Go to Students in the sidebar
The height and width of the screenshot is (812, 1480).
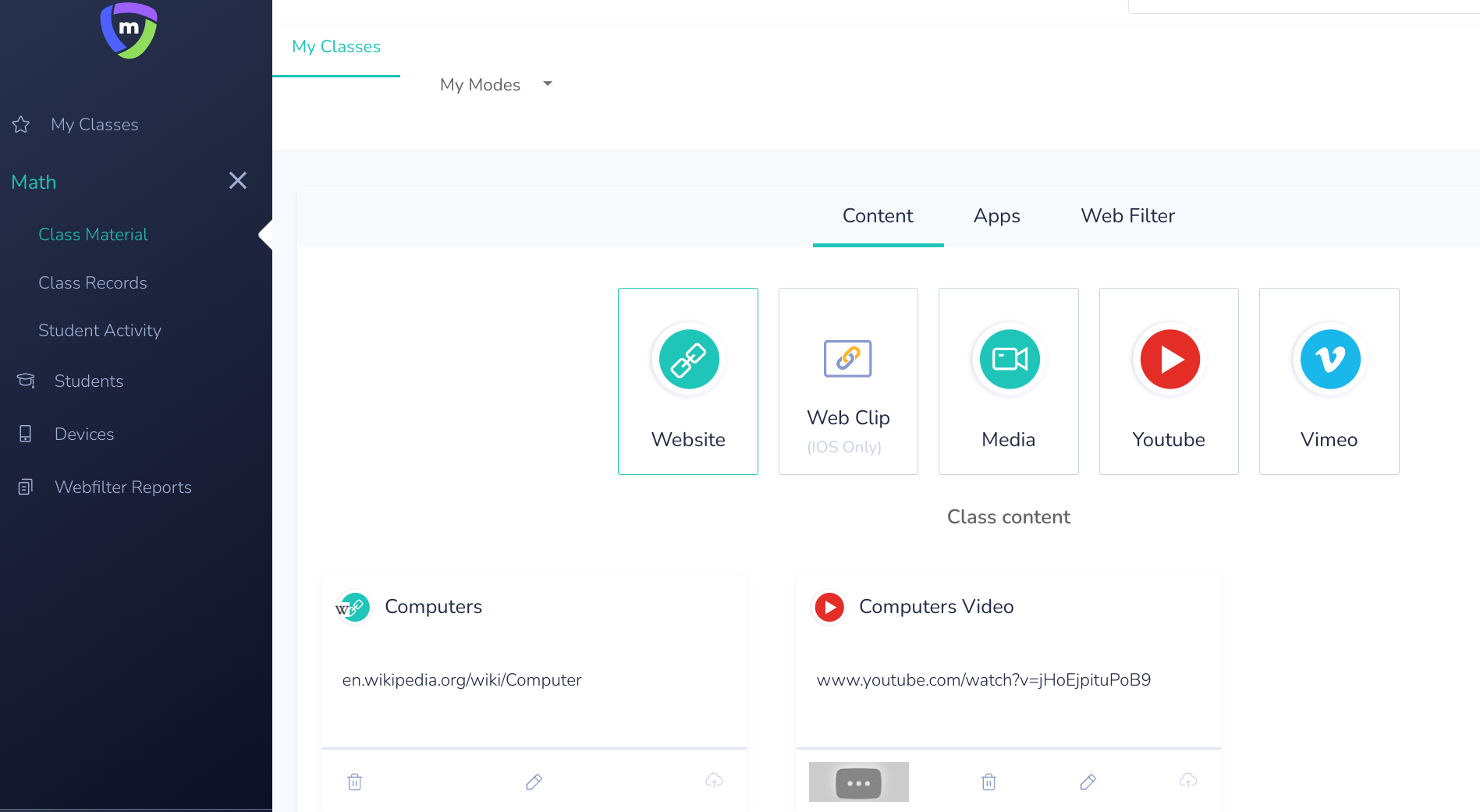coord(89,381)
